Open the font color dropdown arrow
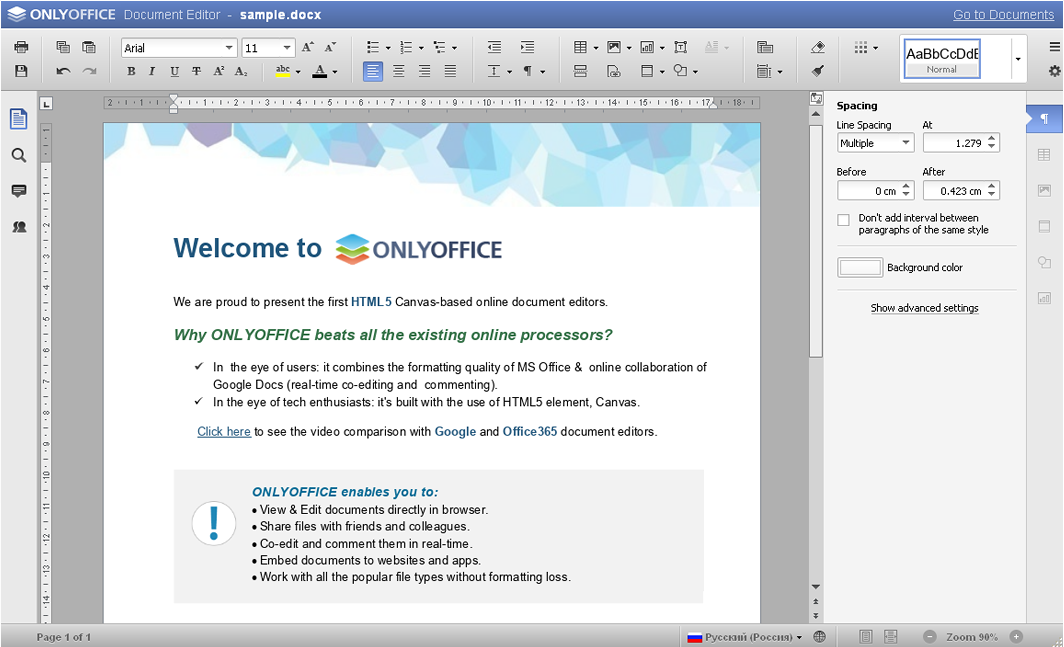Viewport: 1064px width, 647px height. 335,72
